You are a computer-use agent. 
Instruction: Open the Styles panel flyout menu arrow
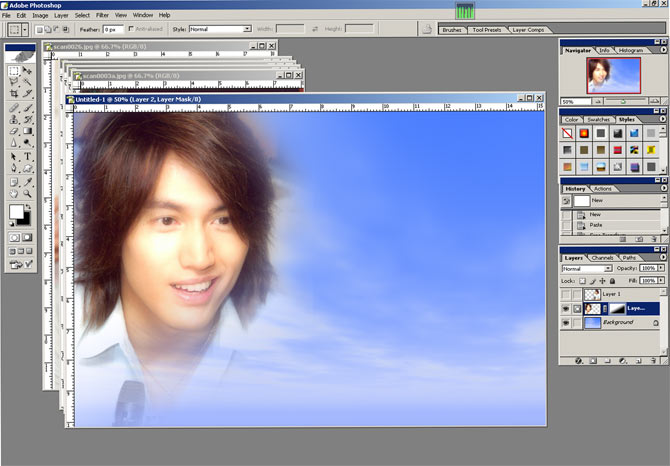pos(663,119)
